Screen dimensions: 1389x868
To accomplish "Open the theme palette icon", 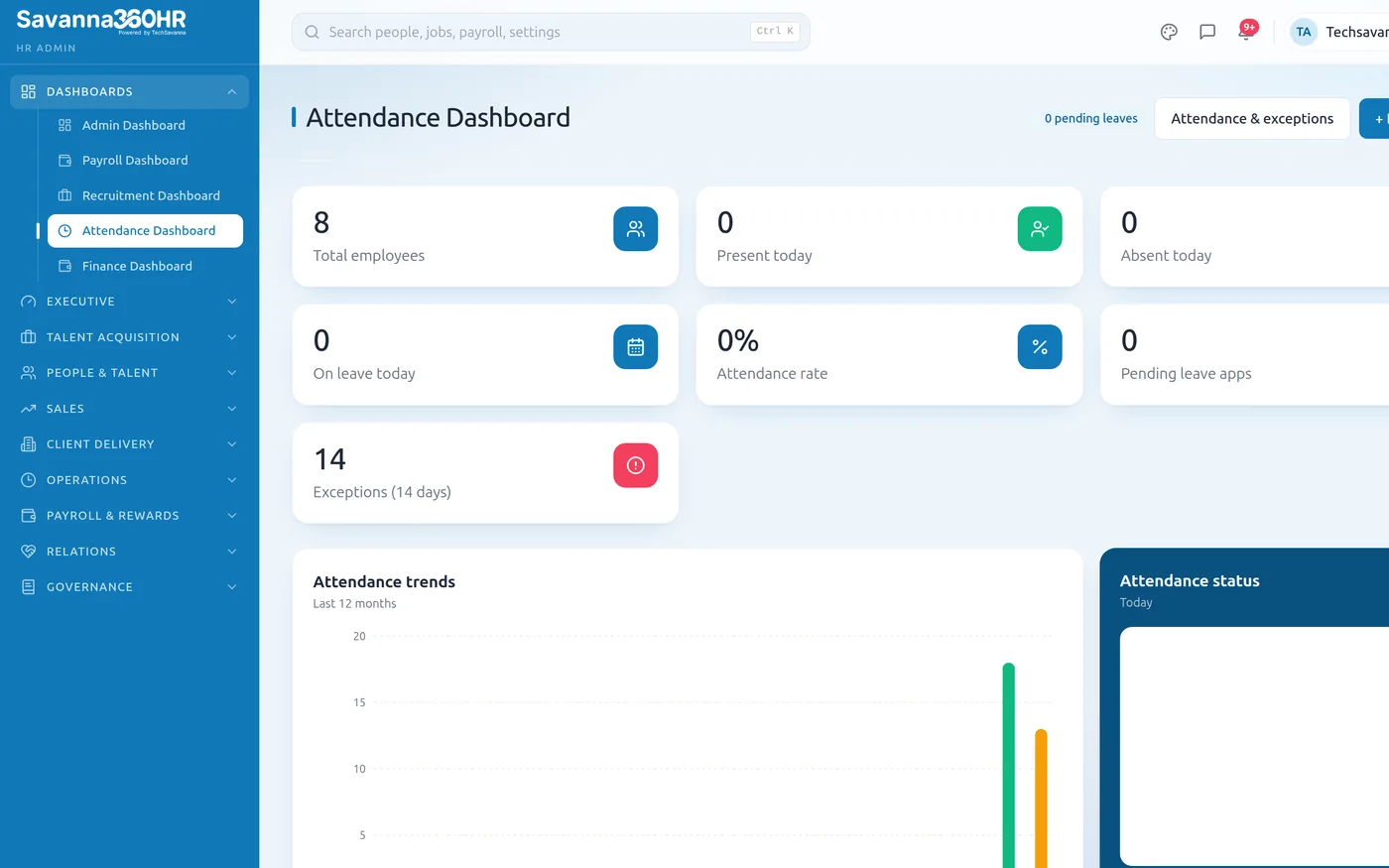I will point(1169,32).
